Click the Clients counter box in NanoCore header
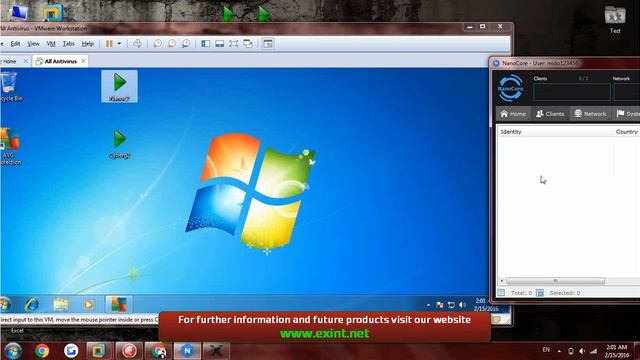 click(572, 92)
